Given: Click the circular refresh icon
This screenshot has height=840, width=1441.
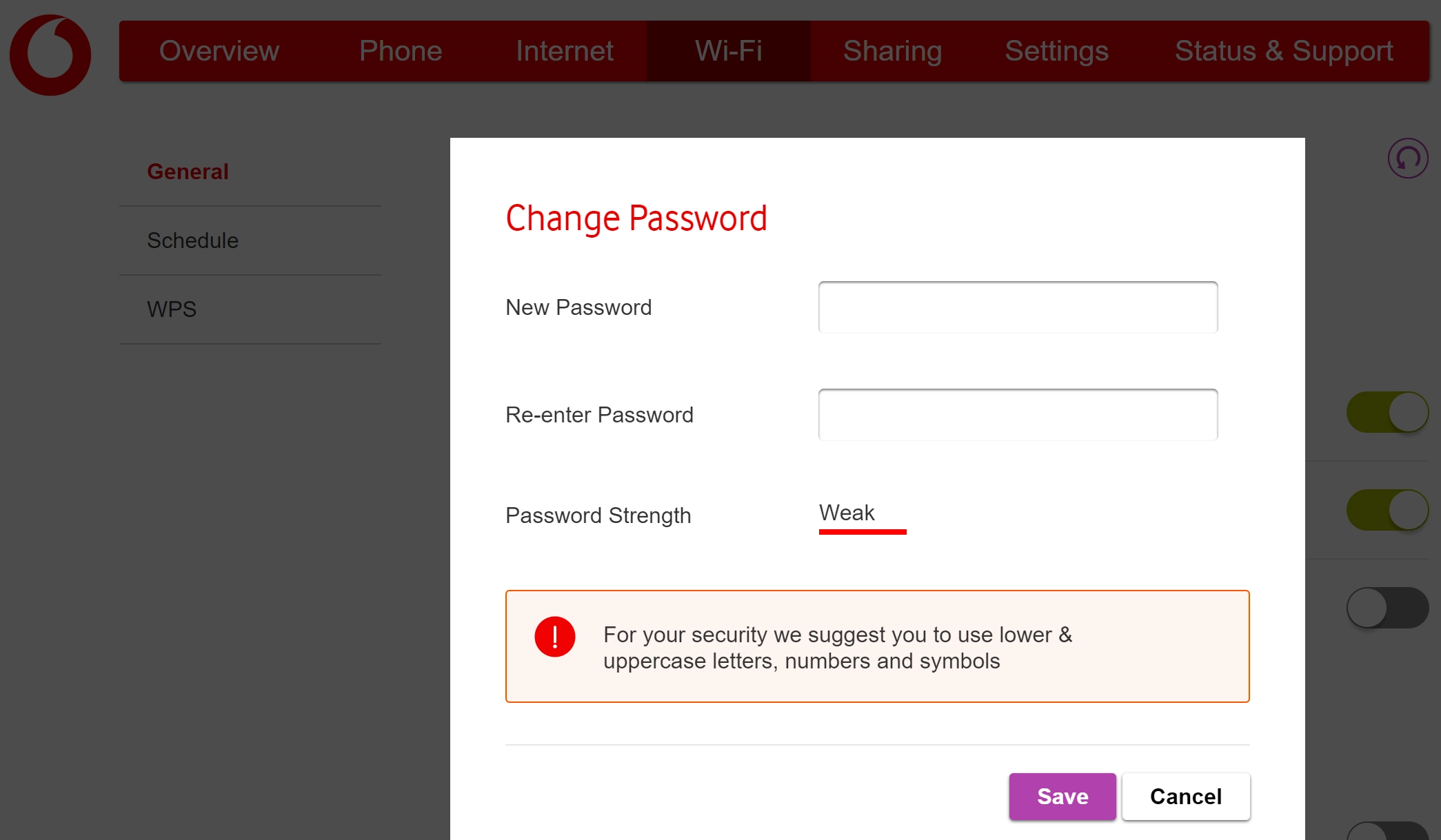Looking at the screenshot, I should pos(1407,158).
